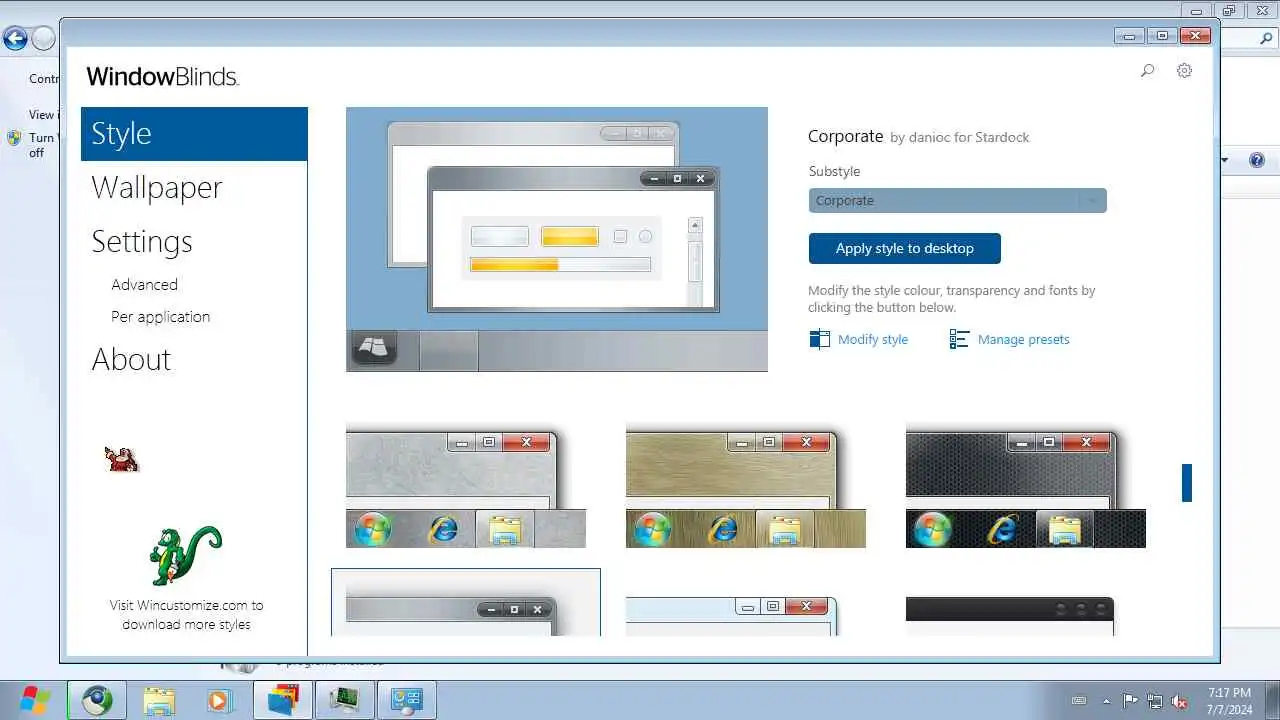Launch Windows Media Player from taskbar

tap(219, 700)
